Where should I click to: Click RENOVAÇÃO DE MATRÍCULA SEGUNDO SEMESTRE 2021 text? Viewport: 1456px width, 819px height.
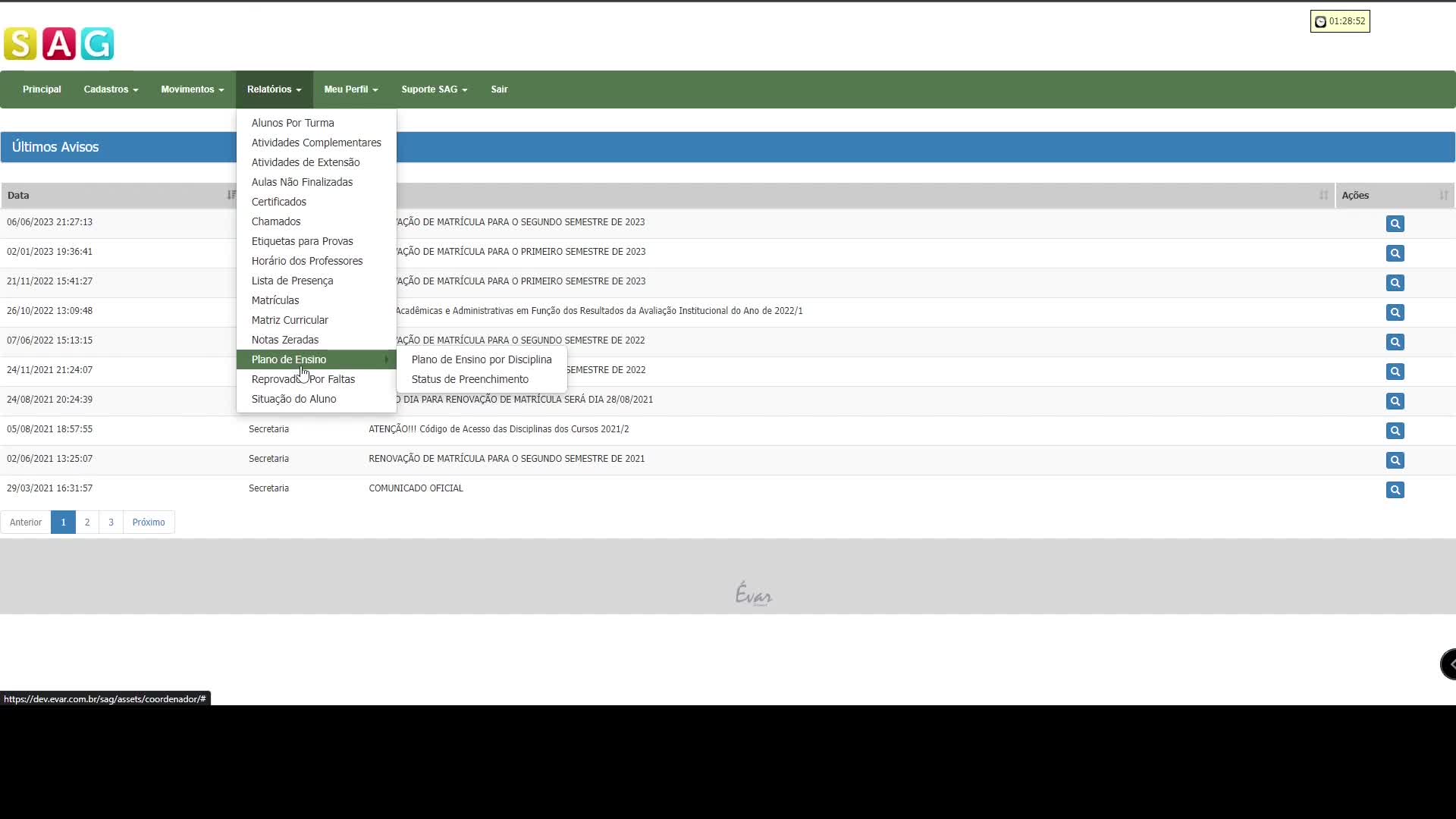coord(507,459)
